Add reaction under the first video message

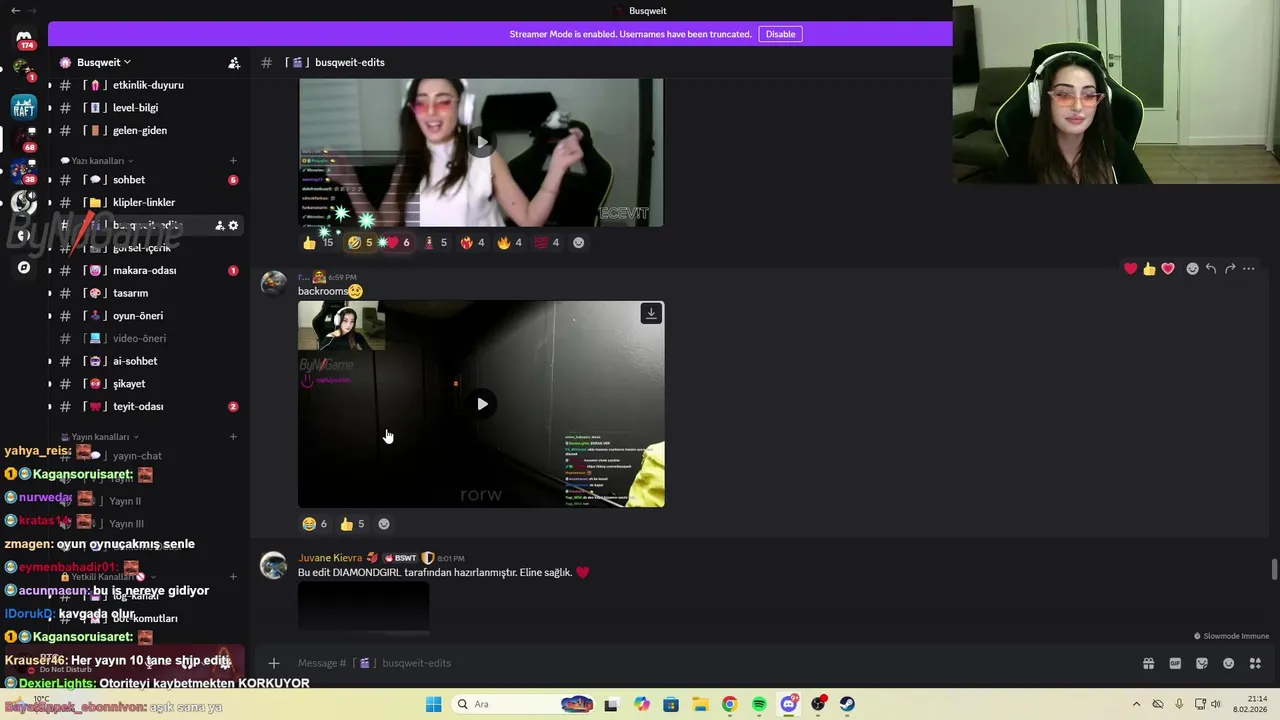click(x=578, y=242)
